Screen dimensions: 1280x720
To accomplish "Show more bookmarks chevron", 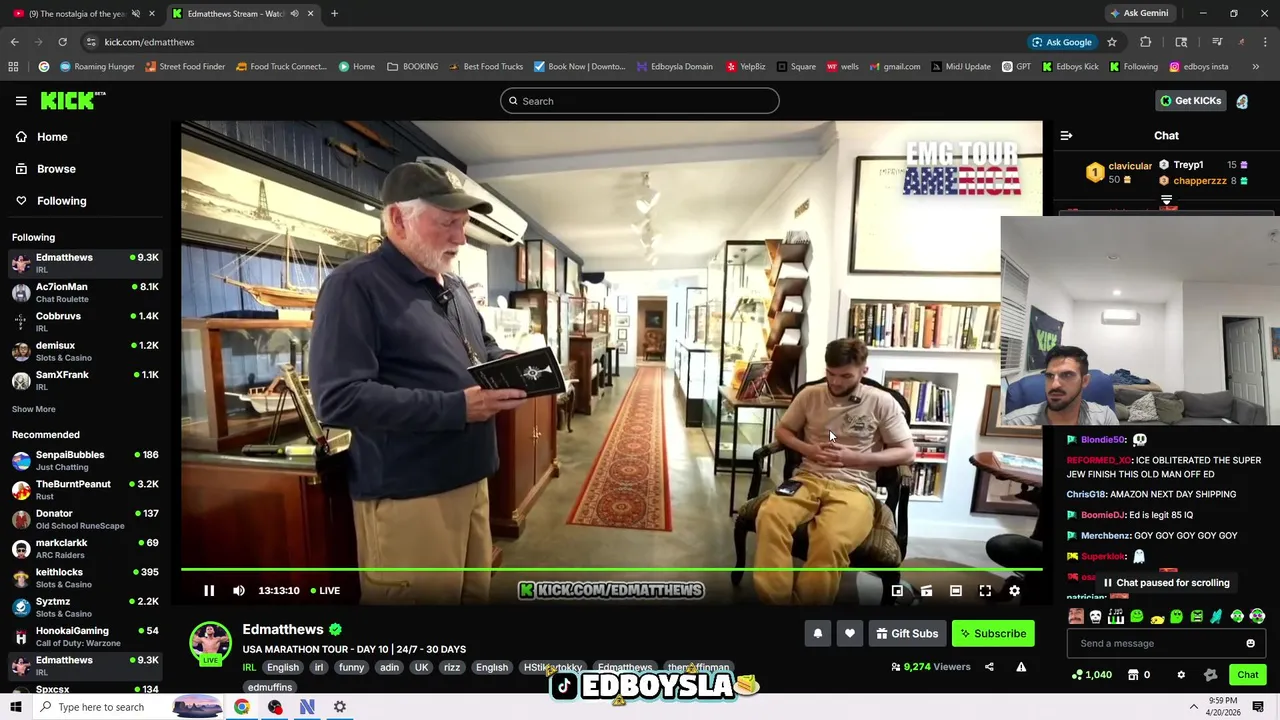I will click(x=1255, y=67).
